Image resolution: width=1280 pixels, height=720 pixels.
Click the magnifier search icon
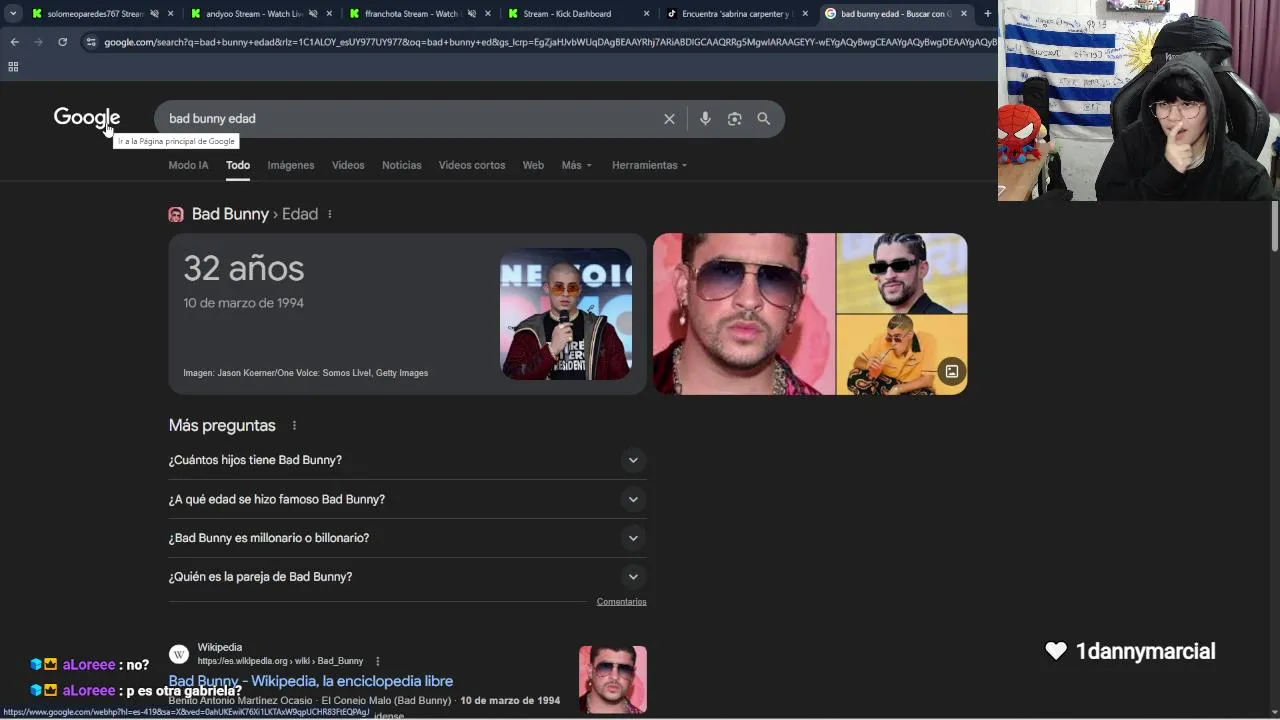click(x=763, y=119)
